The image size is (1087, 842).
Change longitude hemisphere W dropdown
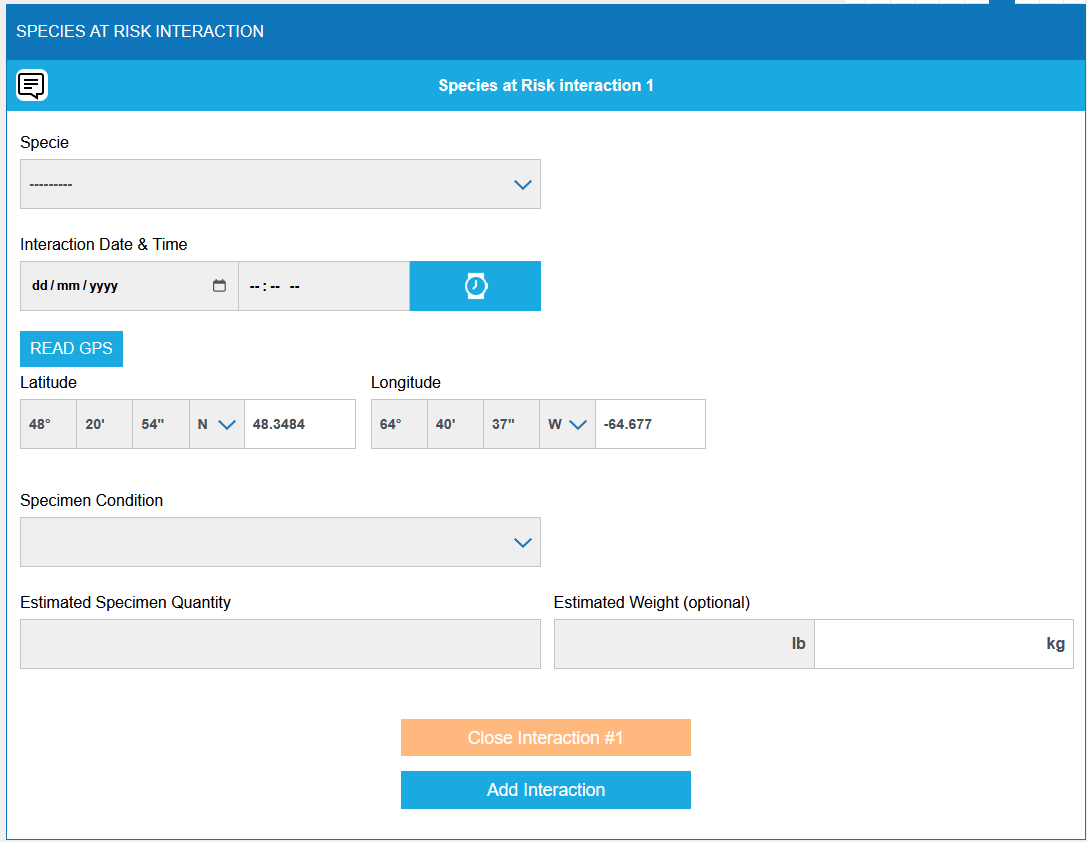[567, 424]
